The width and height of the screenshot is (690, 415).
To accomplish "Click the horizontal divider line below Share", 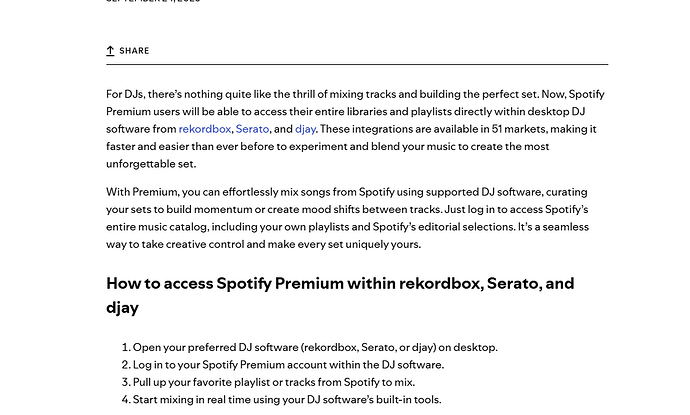I will click(356, 64).
